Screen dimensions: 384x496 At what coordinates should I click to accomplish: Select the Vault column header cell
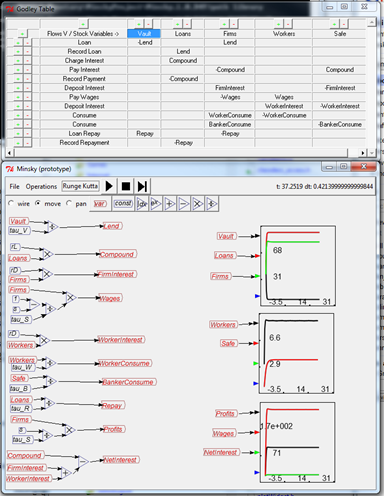click(144, 34)
